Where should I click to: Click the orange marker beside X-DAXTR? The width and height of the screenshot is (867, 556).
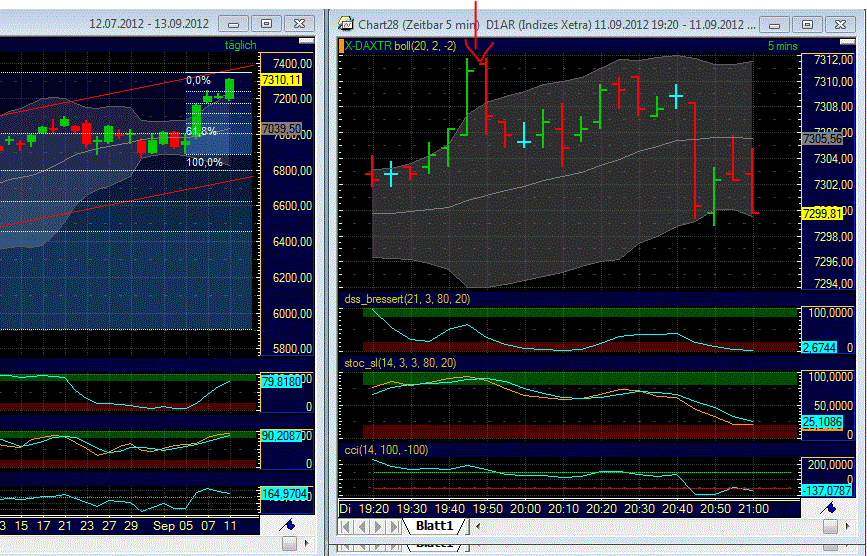(x=341, y=46)
